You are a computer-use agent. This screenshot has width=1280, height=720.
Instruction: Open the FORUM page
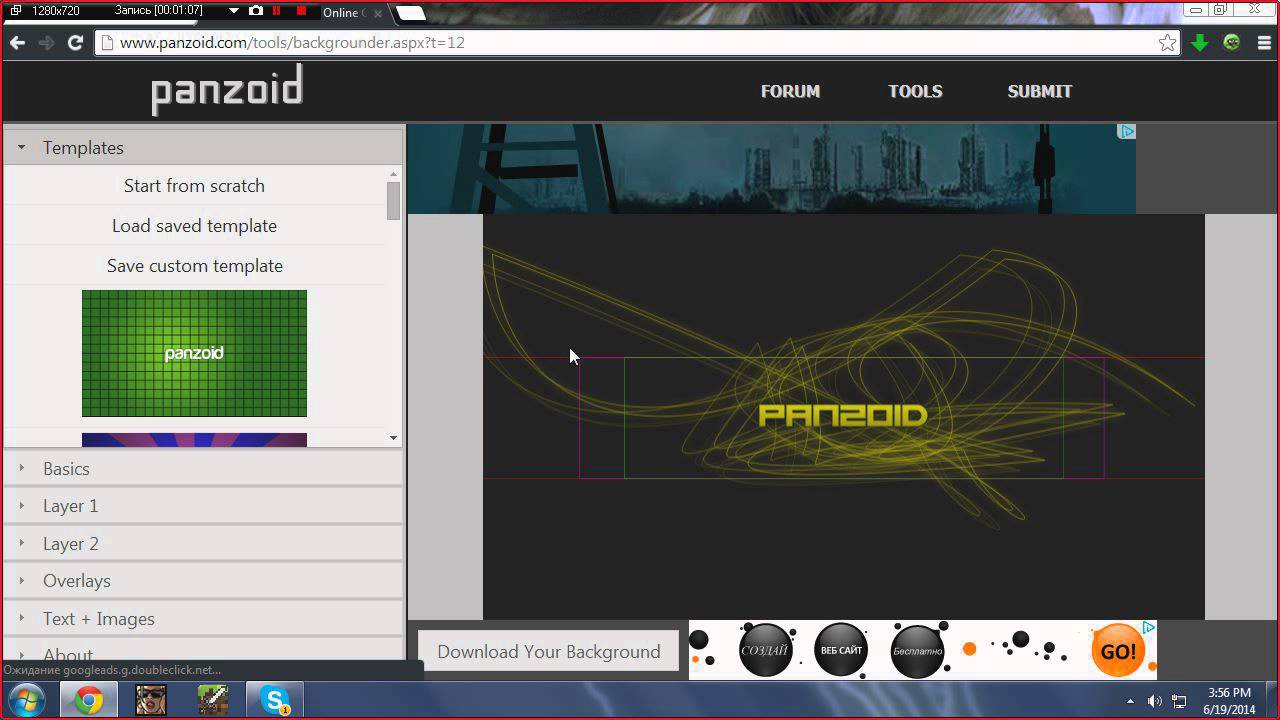pyautogui.click(x=790, y=91)
